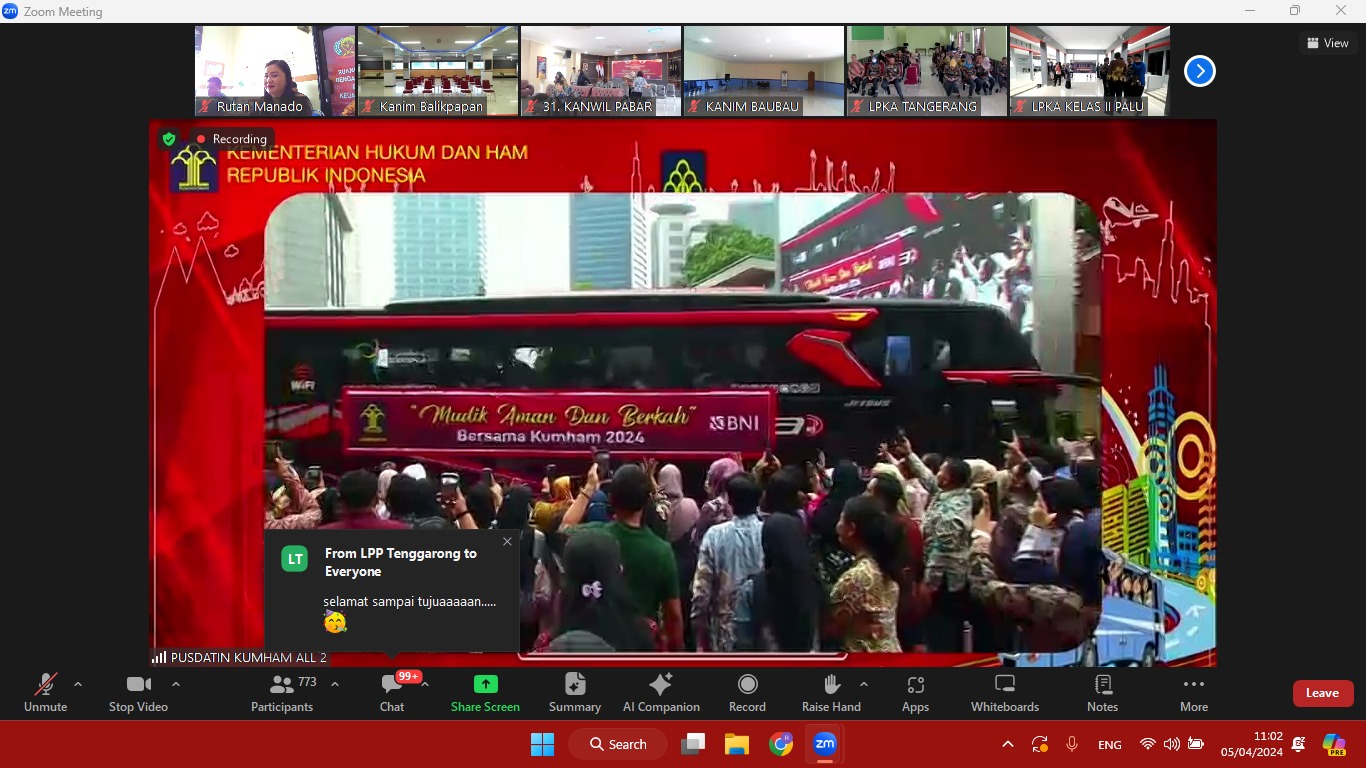
Task: Show the Participants list with 773 attendees
Action: coord(282,693)
